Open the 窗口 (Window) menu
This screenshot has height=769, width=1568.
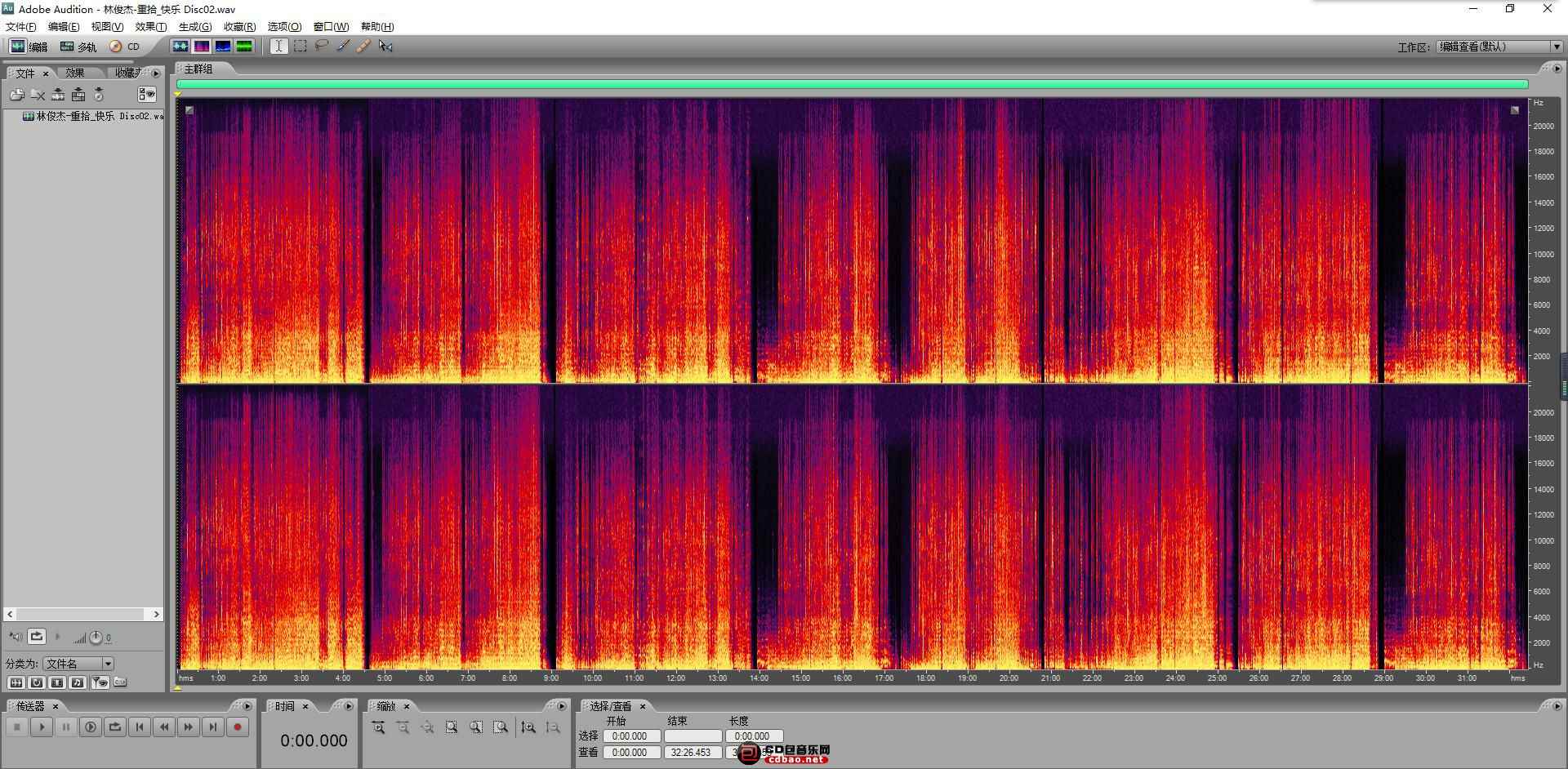pos(331,27)
